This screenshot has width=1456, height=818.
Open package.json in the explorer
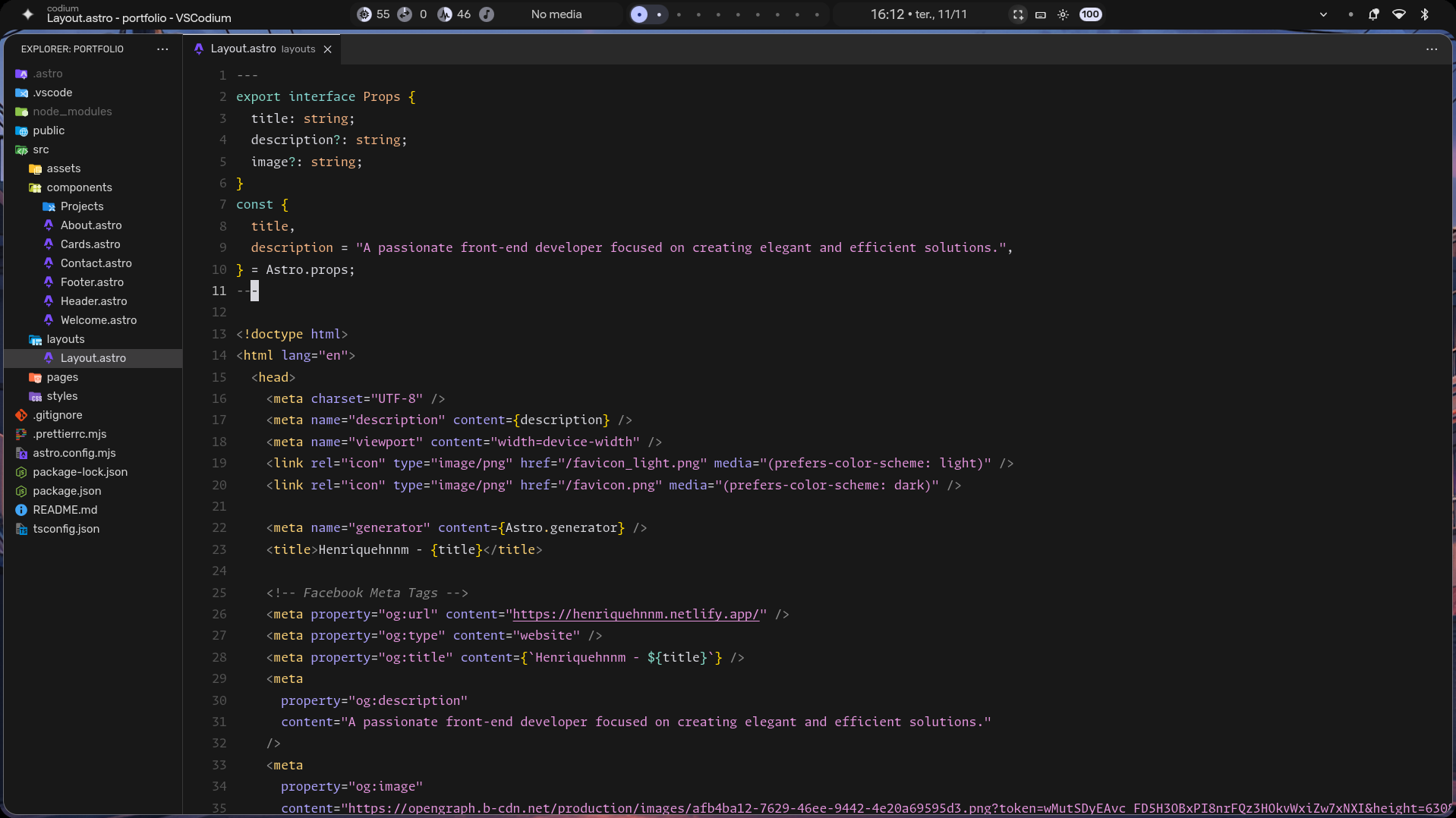point(67,491)
